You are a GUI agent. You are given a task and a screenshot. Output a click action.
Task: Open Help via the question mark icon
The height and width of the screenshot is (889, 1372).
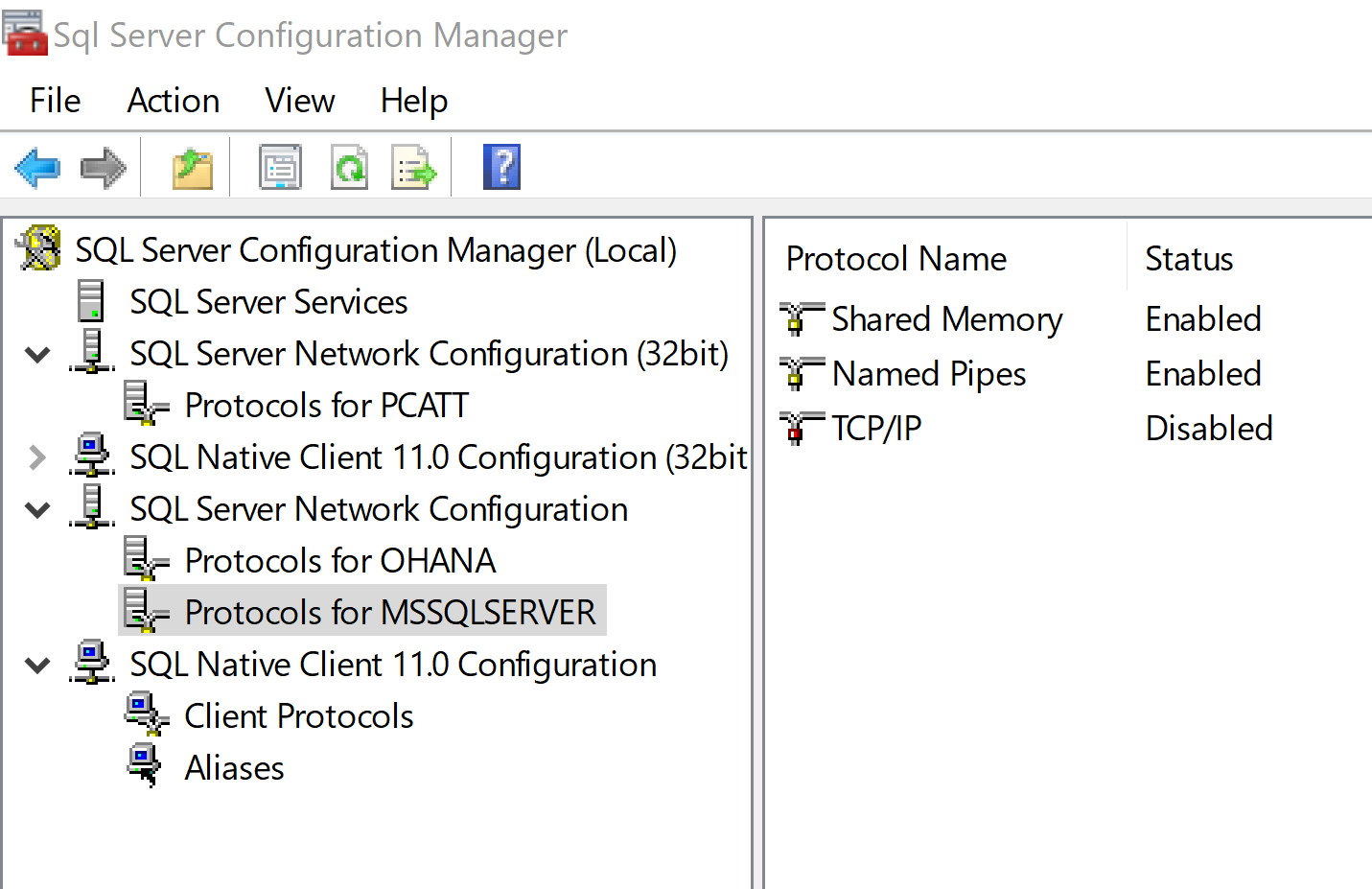click(501, 166)
